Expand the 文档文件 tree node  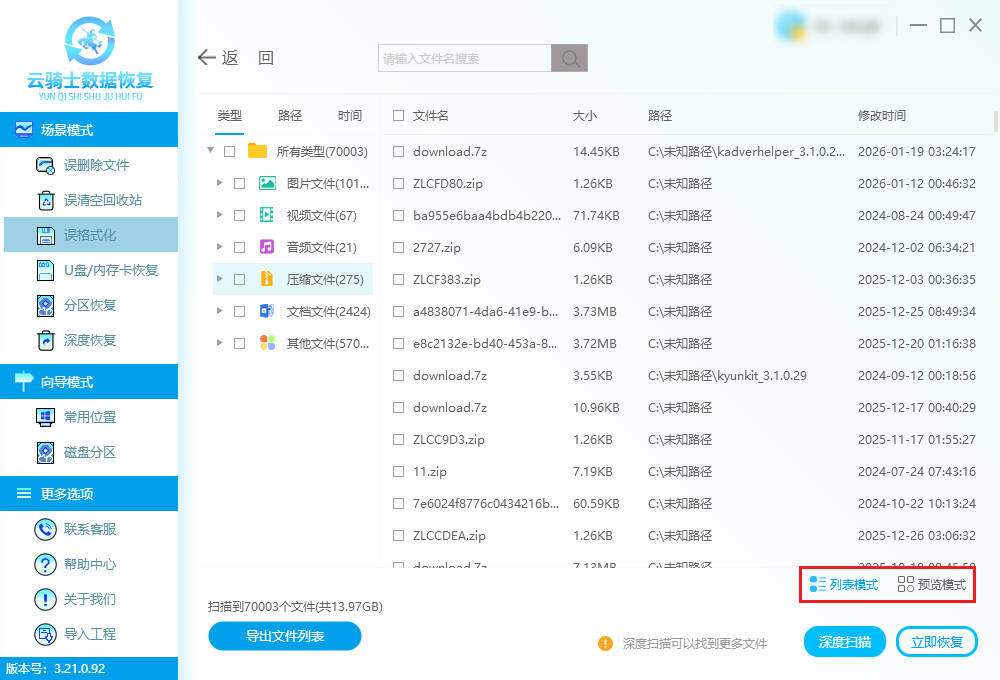[219, 311]
